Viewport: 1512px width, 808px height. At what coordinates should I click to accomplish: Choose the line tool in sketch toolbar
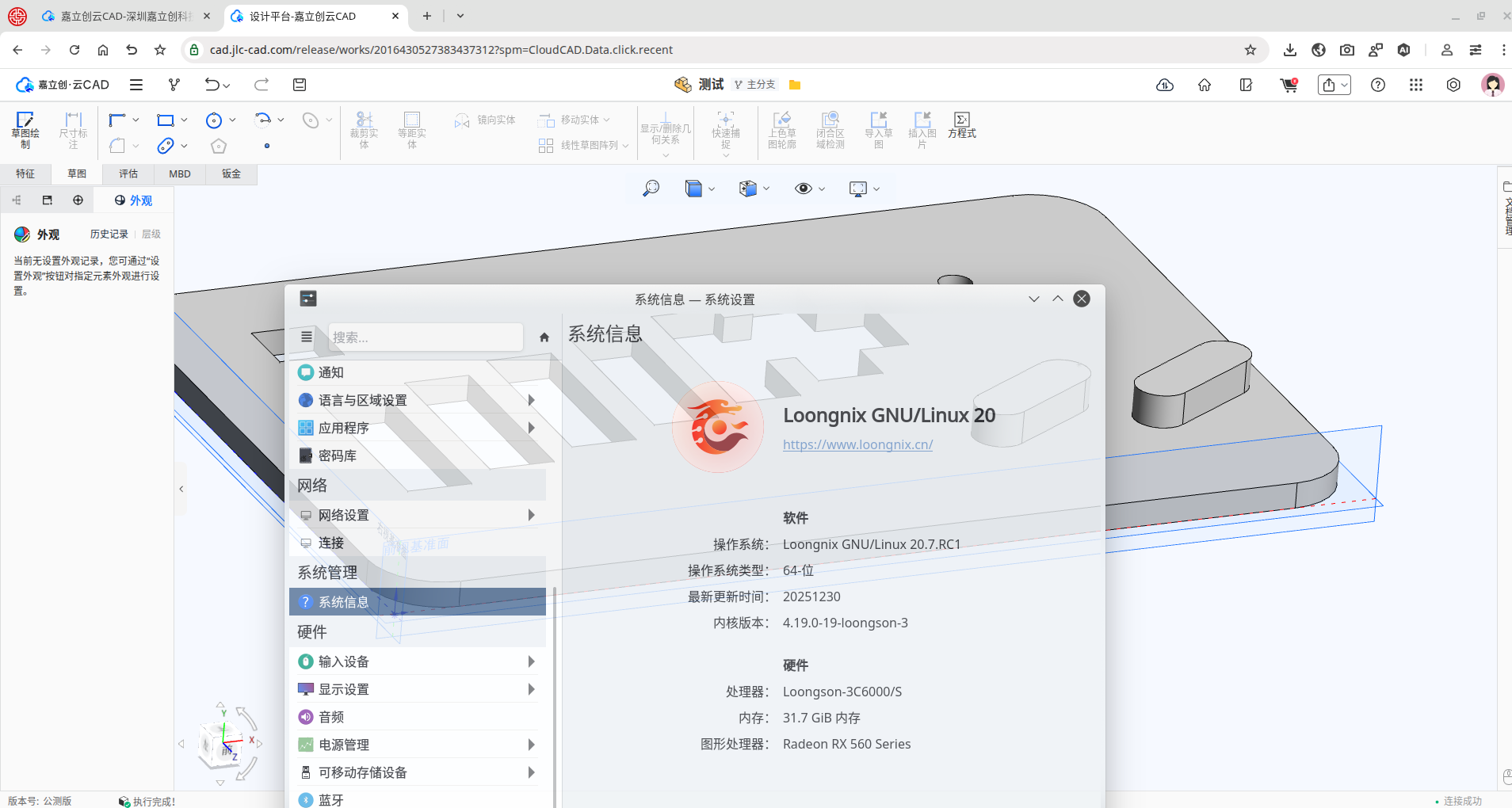(117, 120)
